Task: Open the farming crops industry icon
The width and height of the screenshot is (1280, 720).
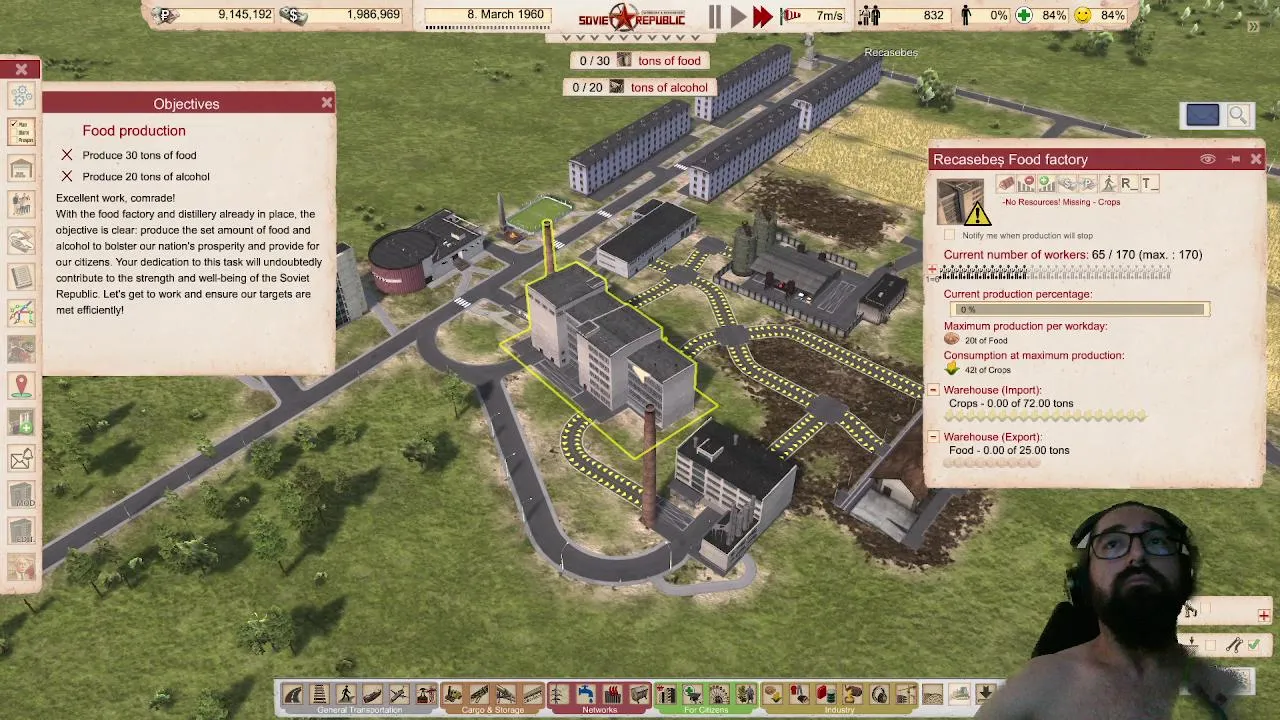Action: (x=772, y=693)
